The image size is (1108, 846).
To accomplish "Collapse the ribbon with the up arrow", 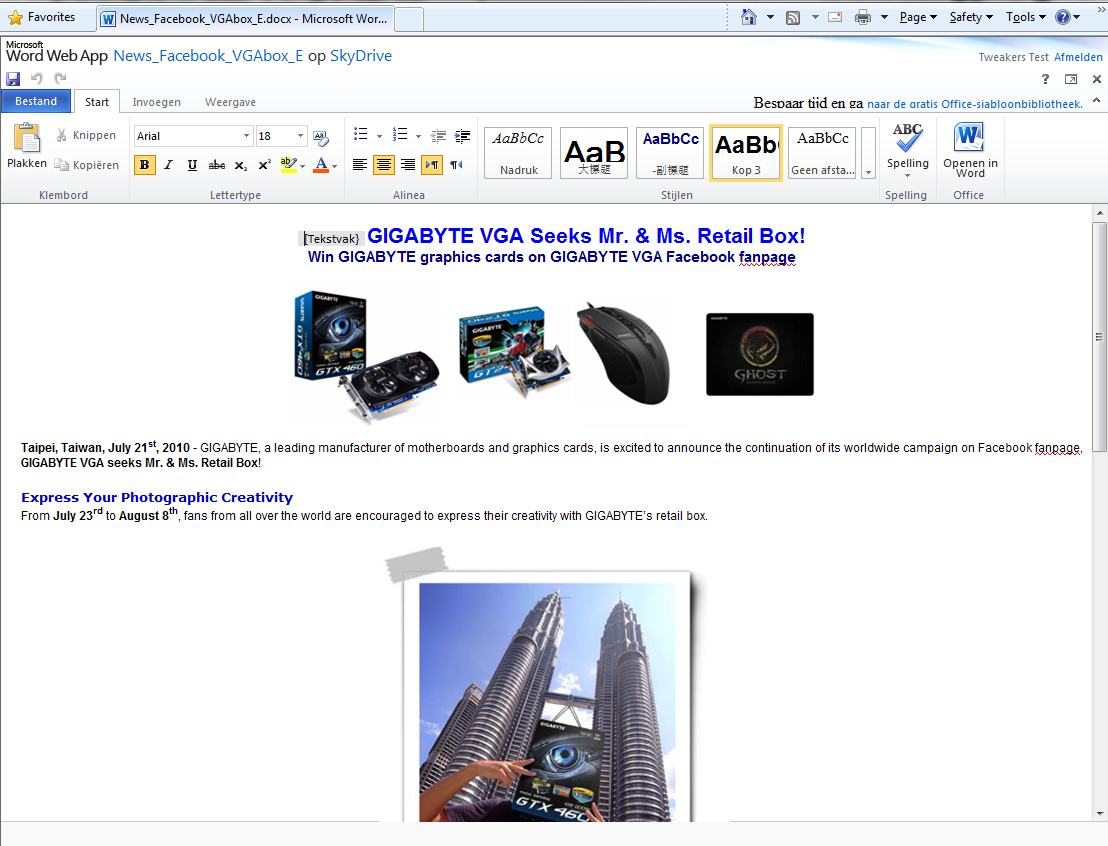I will point(1096,101).
